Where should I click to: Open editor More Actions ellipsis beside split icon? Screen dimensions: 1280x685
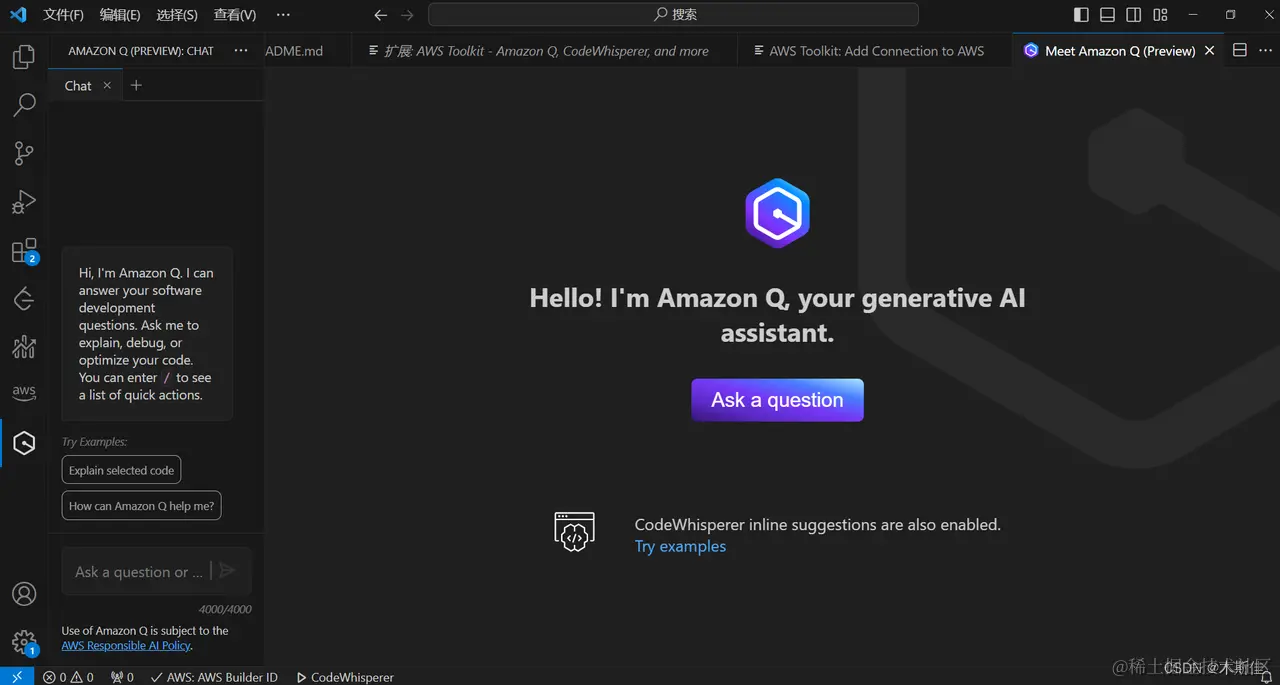[x=1266, y=51]
